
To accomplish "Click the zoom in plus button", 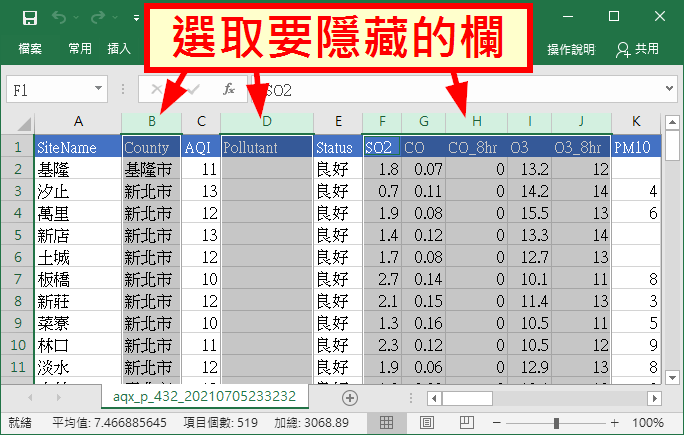I will pos(615,422).
